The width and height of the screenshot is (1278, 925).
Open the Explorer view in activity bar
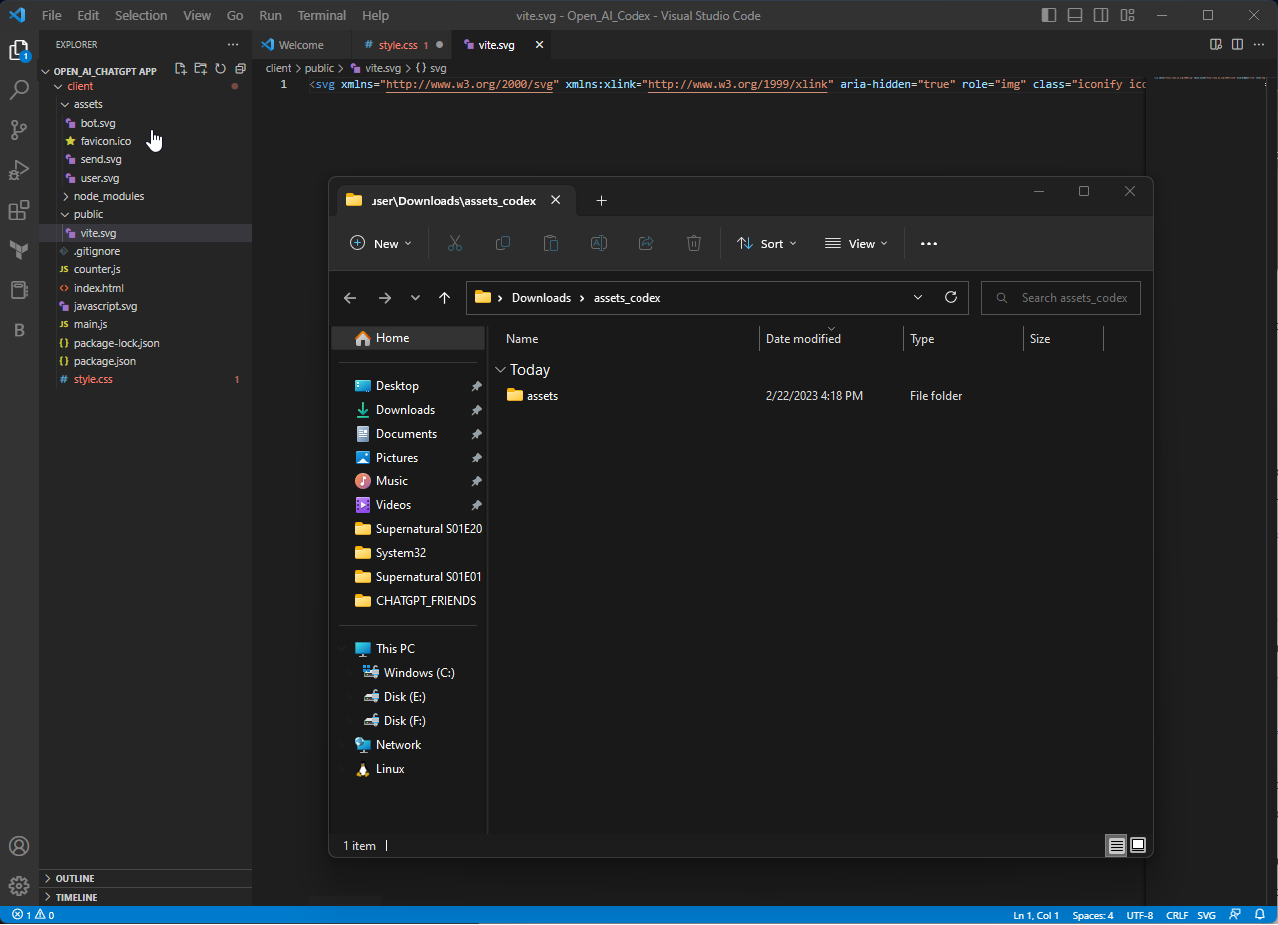click(x=19, y=51)
